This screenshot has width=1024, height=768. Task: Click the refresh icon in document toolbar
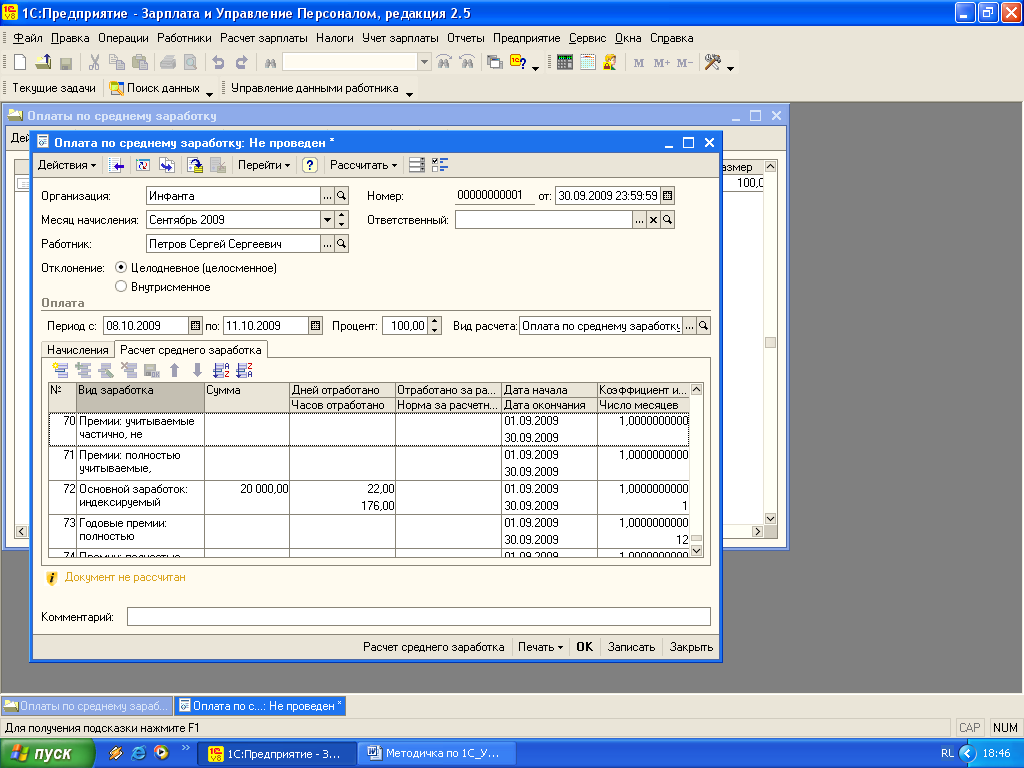(142, 165)
